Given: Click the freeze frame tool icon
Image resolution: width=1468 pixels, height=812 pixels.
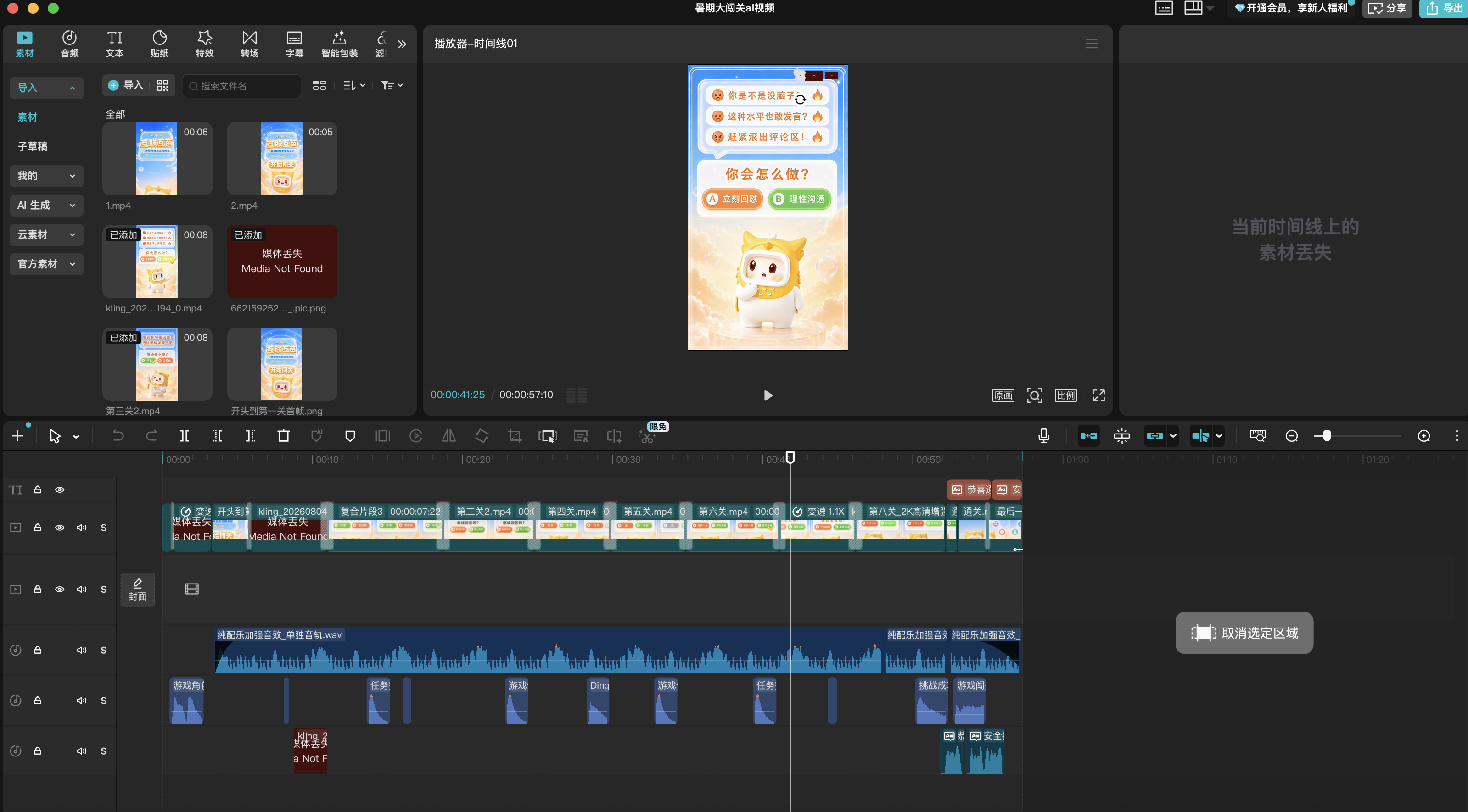Looking at the screenshot, I should tap(382, 436).
